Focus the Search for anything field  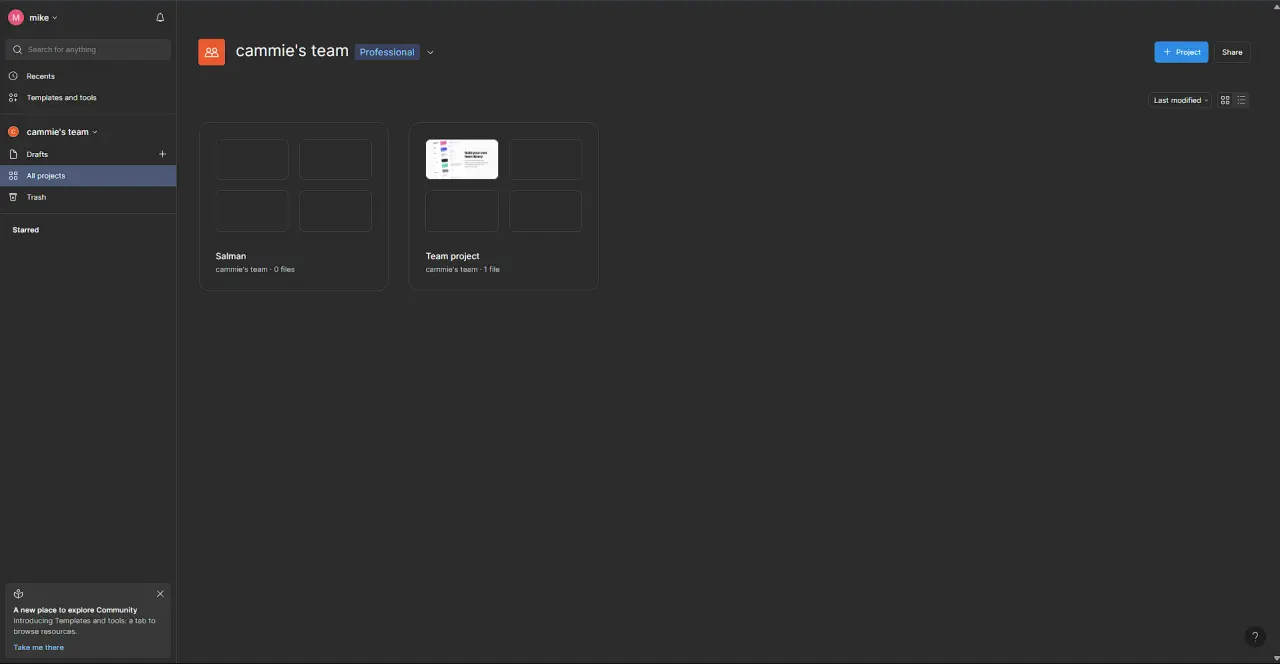point(88,49)
